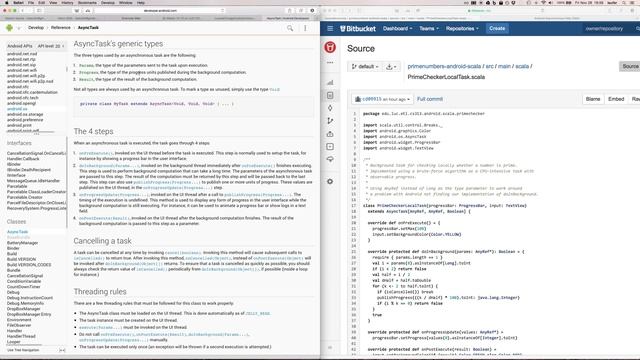Image resolution: width=640 pixels, height=360 pixels.
Task: Open the red repository avatar
Action: pyautogui.click(x=330, y=47)
